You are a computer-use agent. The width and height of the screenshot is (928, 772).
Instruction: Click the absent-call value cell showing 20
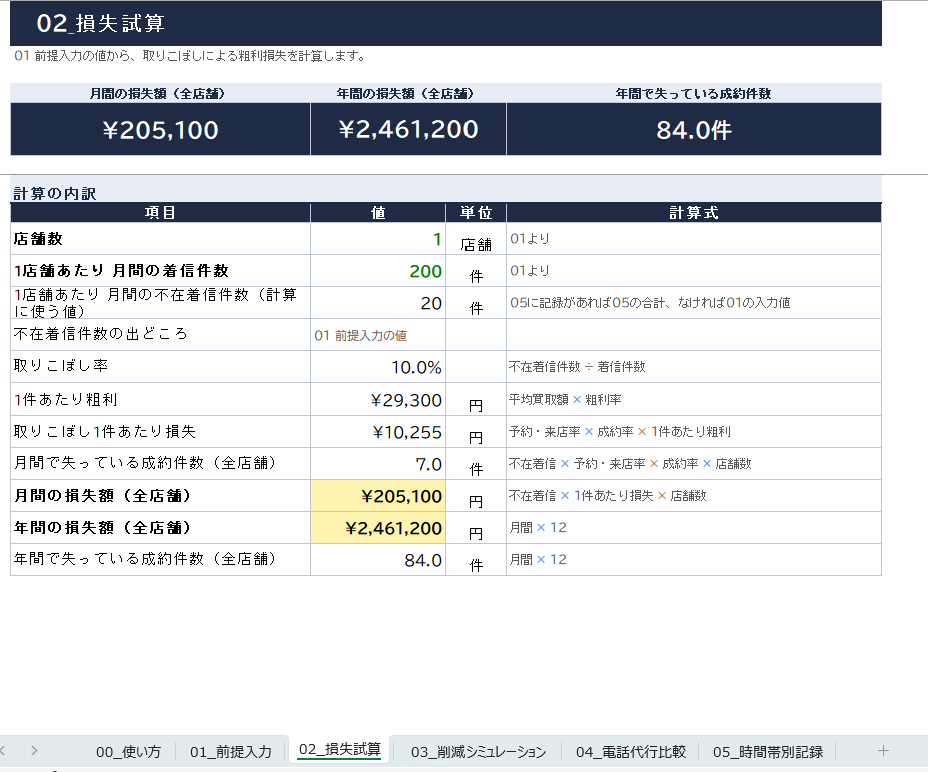[x=378, y=303]
